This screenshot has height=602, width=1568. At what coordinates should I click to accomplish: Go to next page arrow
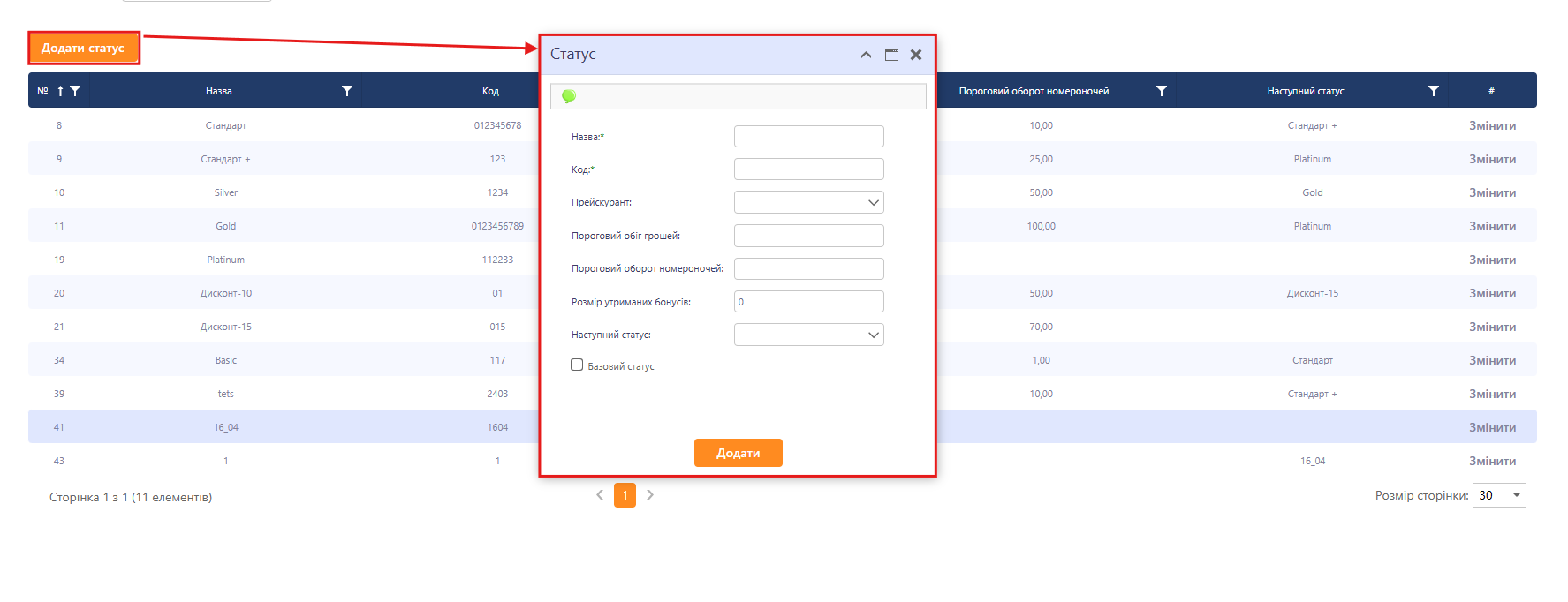coord(650,495)
